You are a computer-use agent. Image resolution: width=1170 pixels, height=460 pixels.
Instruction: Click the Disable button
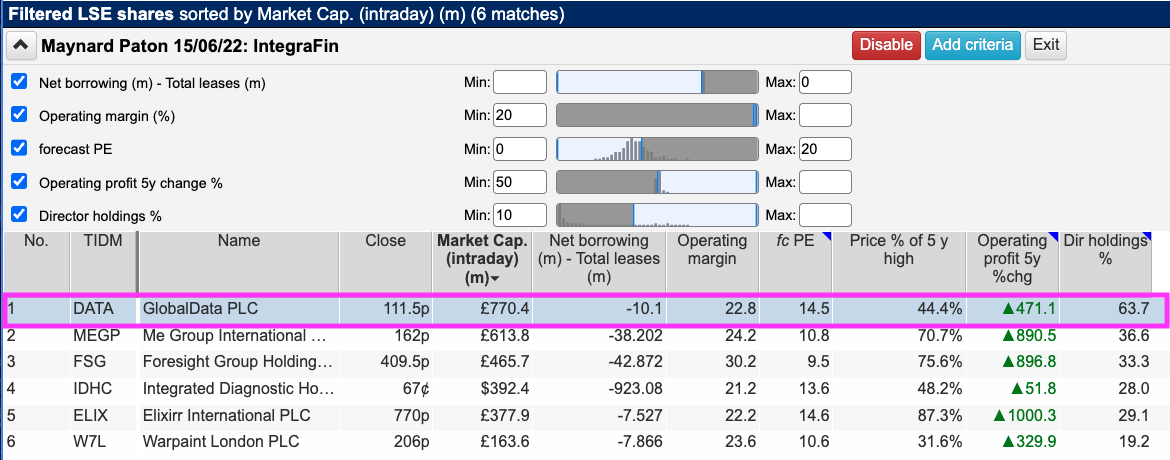(886, 45)
